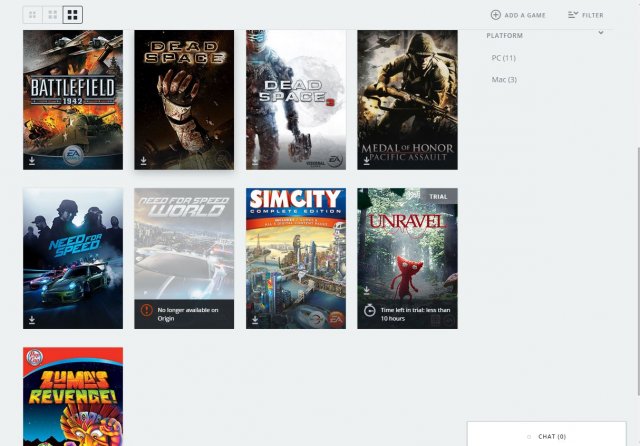640x446 pixels.
Task: Open Medal of Honor Pacific Assault tile
Action: pos(407,99)
